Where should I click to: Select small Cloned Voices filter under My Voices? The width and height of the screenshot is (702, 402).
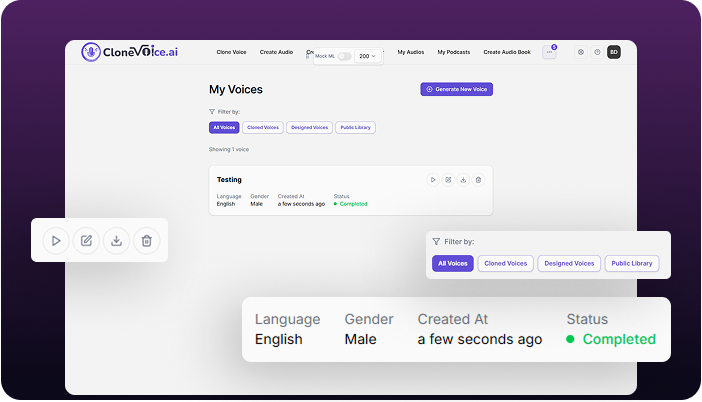tap(262, 128)
